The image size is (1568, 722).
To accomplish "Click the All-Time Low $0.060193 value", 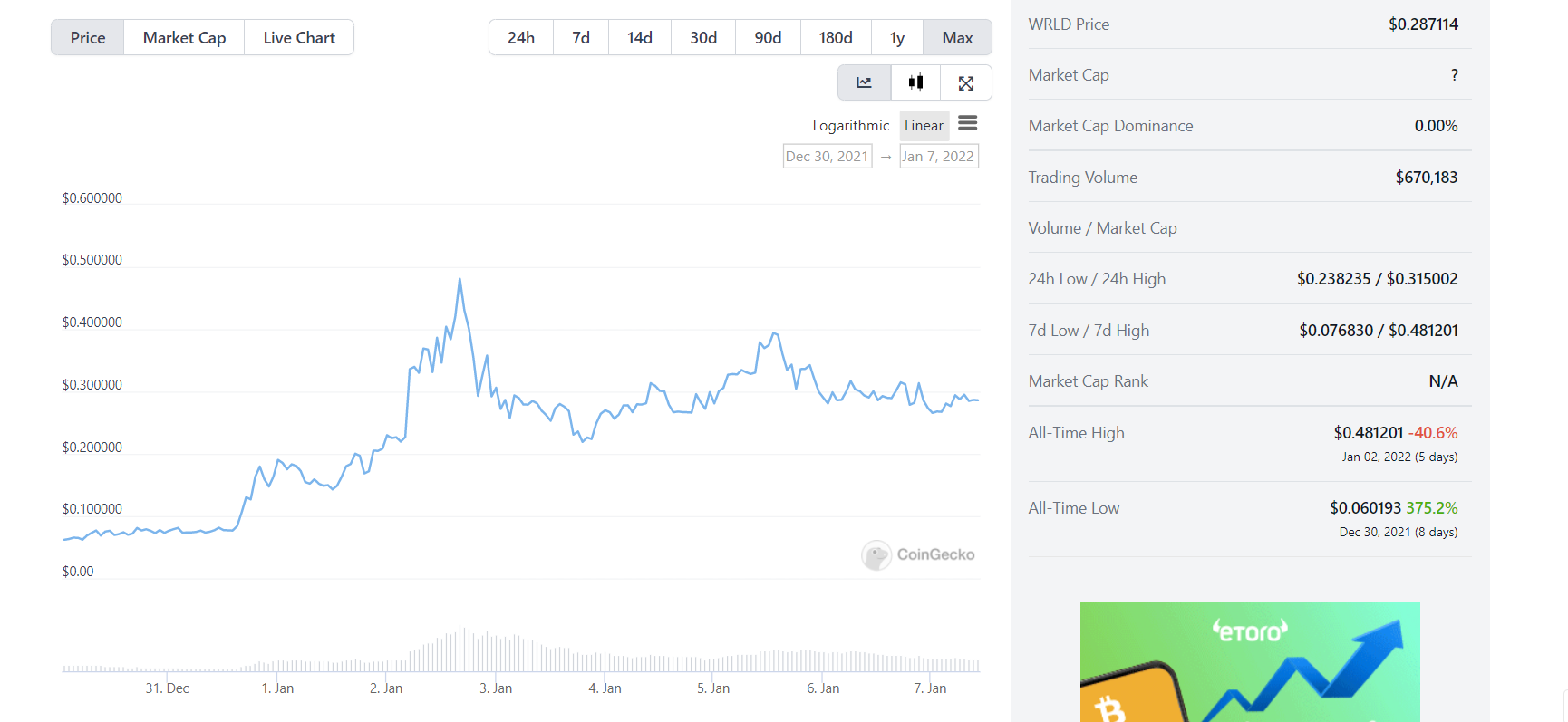I will pyautogui.click(x=1366, y=508).
